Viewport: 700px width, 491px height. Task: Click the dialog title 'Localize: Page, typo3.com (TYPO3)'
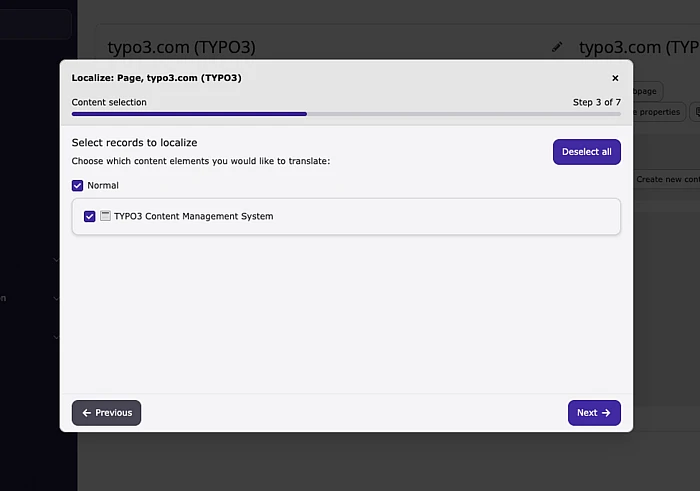156,78
